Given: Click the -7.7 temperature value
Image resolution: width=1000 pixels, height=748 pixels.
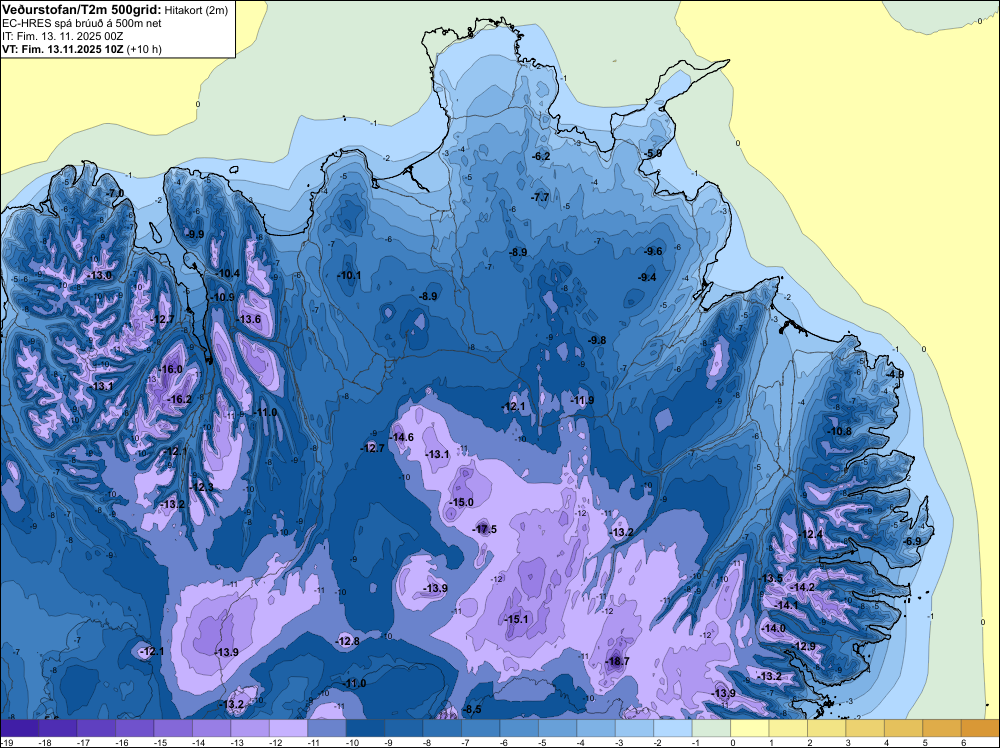Looking at the screenshot, I should click(x=540, y=198).
